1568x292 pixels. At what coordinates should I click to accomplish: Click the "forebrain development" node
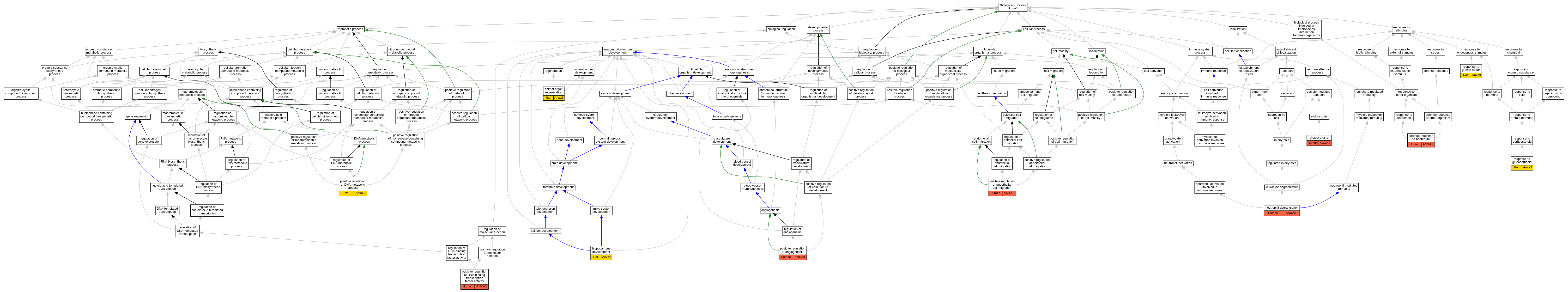[x=558, y=187]
